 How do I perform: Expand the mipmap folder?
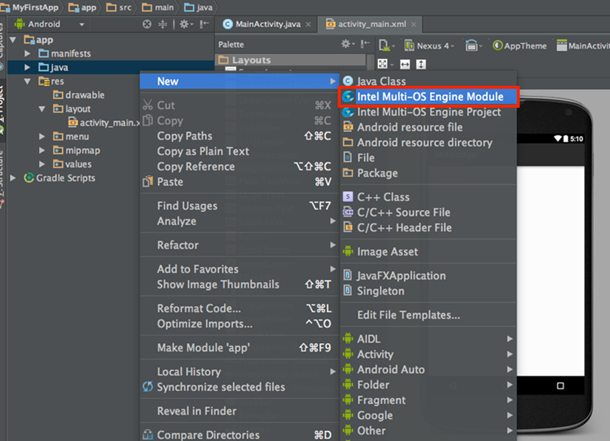(x=42, y=150)
